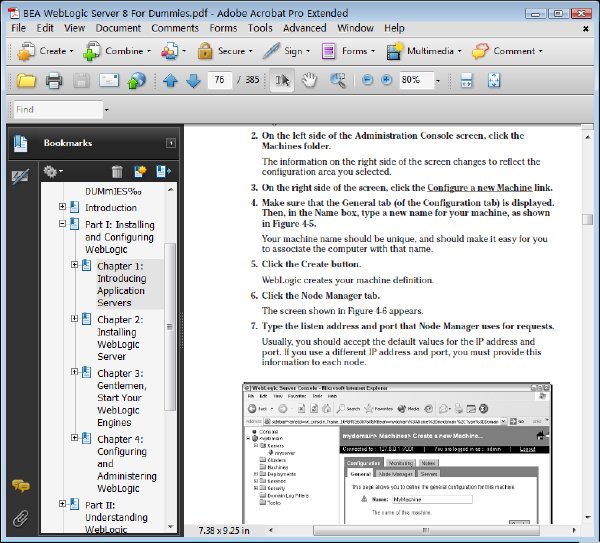Select Chapter 4: Configuring and Administering bookmark
The image size is (600, 543).
point(127,463)
